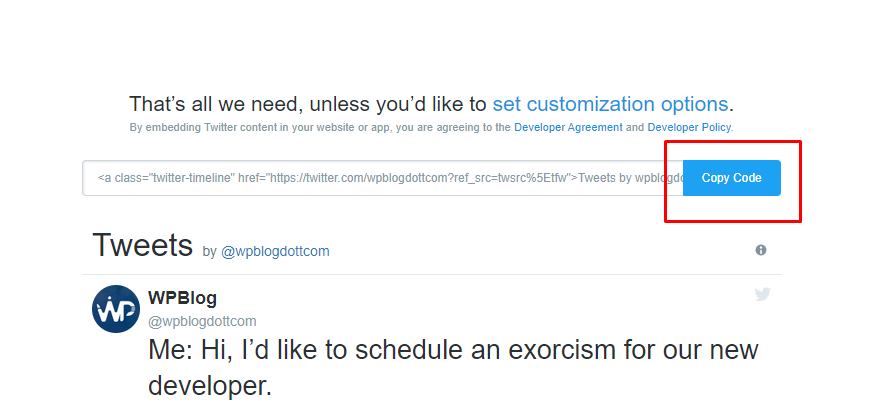Click the WPBlog display name
The height and width of the screenshot is (405, 873).
pyautogui.click(x=183, y=298)
